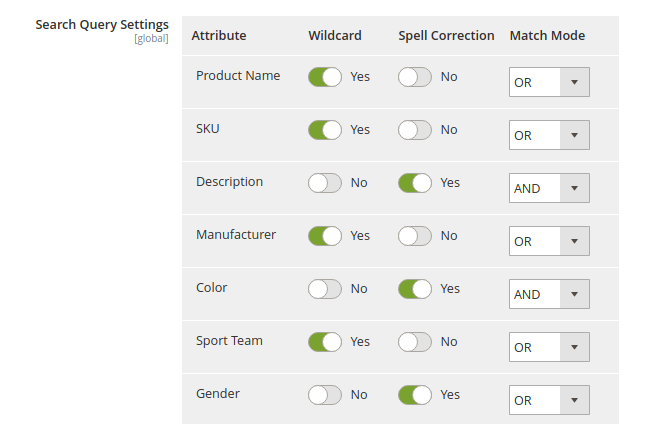
Task: Expand Manufacturer Match Mode select box
Action: click(x=549, y=241)
